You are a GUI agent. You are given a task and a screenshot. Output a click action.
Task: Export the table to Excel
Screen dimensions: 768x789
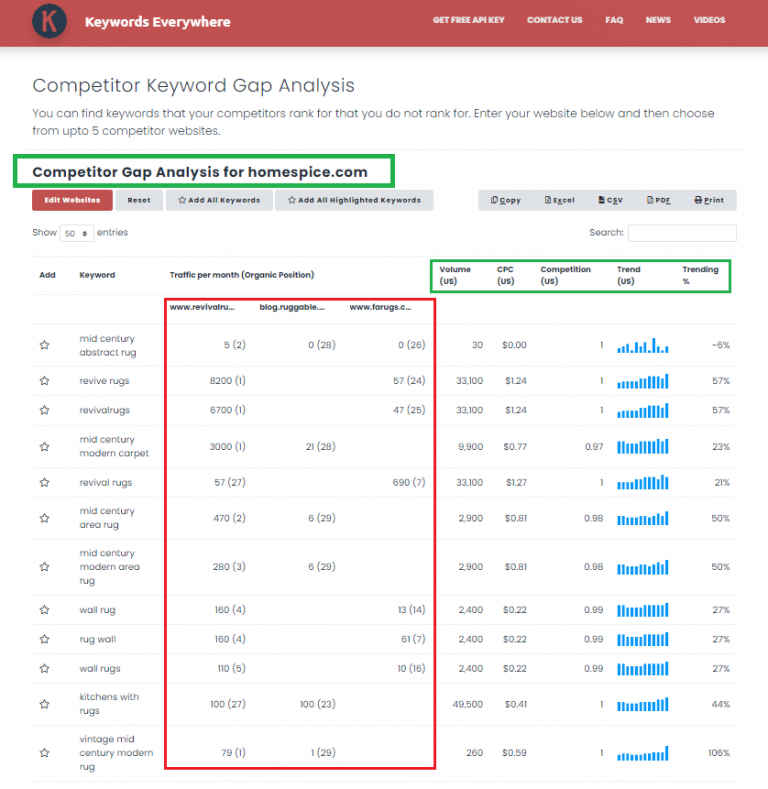pos(559,200)
